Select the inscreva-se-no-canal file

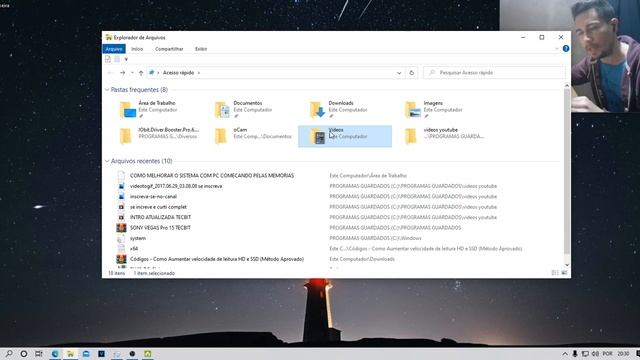[153, 196]
